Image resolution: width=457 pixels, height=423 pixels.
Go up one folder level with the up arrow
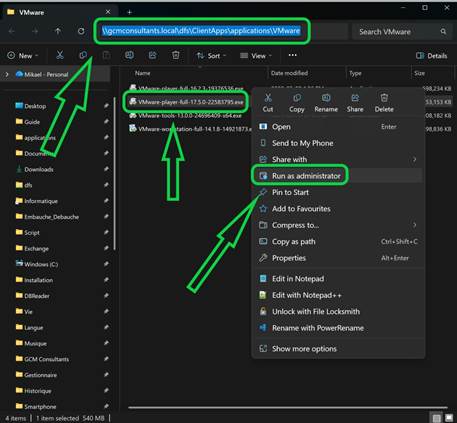point(58,31)
